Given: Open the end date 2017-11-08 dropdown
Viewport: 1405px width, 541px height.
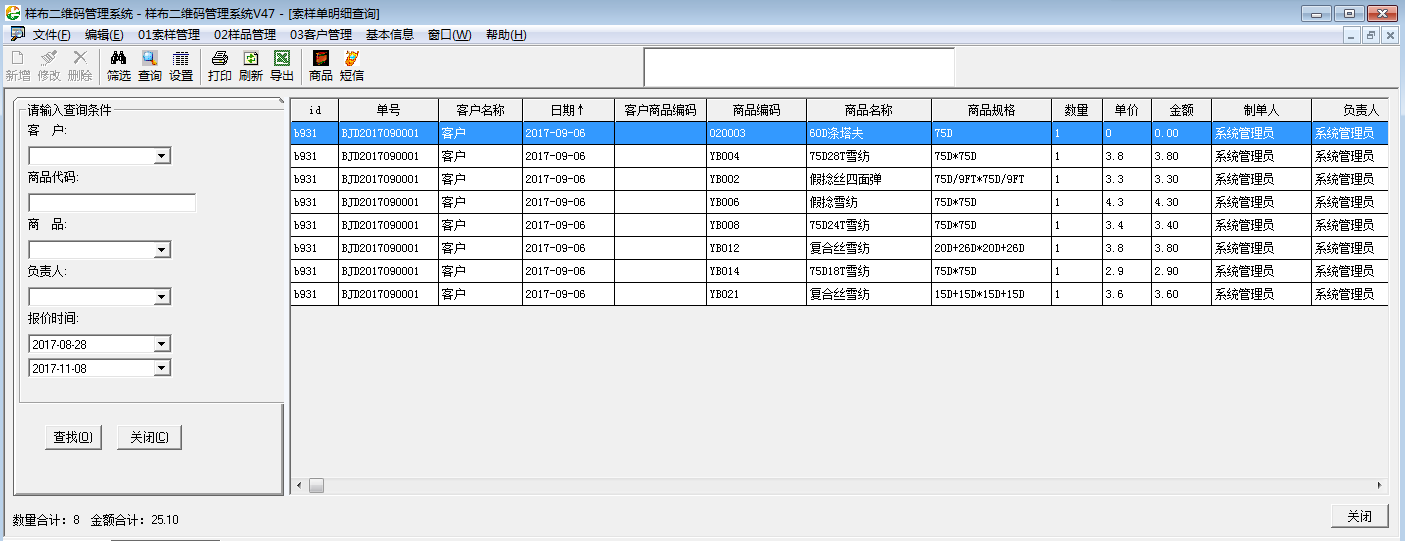Looking at the screenshot, I should 162,368.
